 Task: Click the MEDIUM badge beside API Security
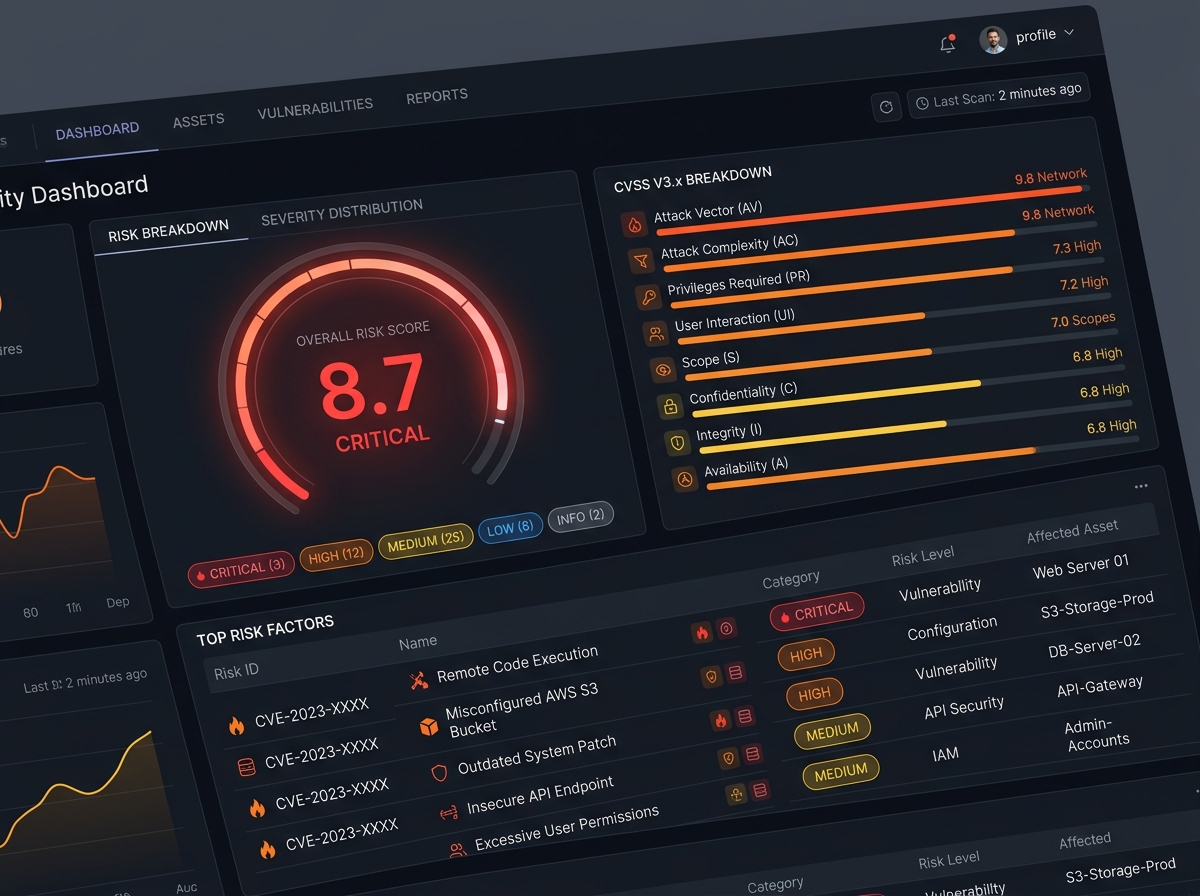[832, 733]
